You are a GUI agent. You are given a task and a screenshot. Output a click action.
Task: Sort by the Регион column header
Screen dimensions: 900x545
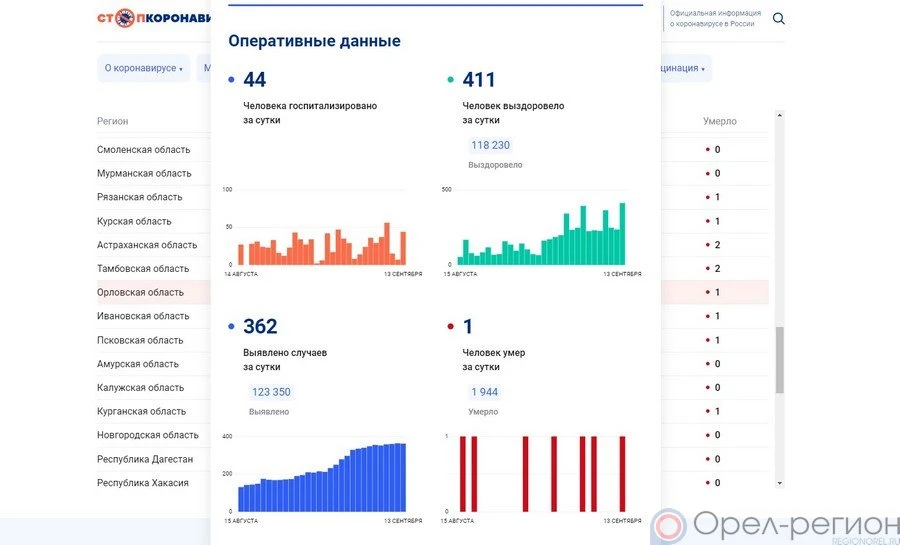[x=112, y=121]
